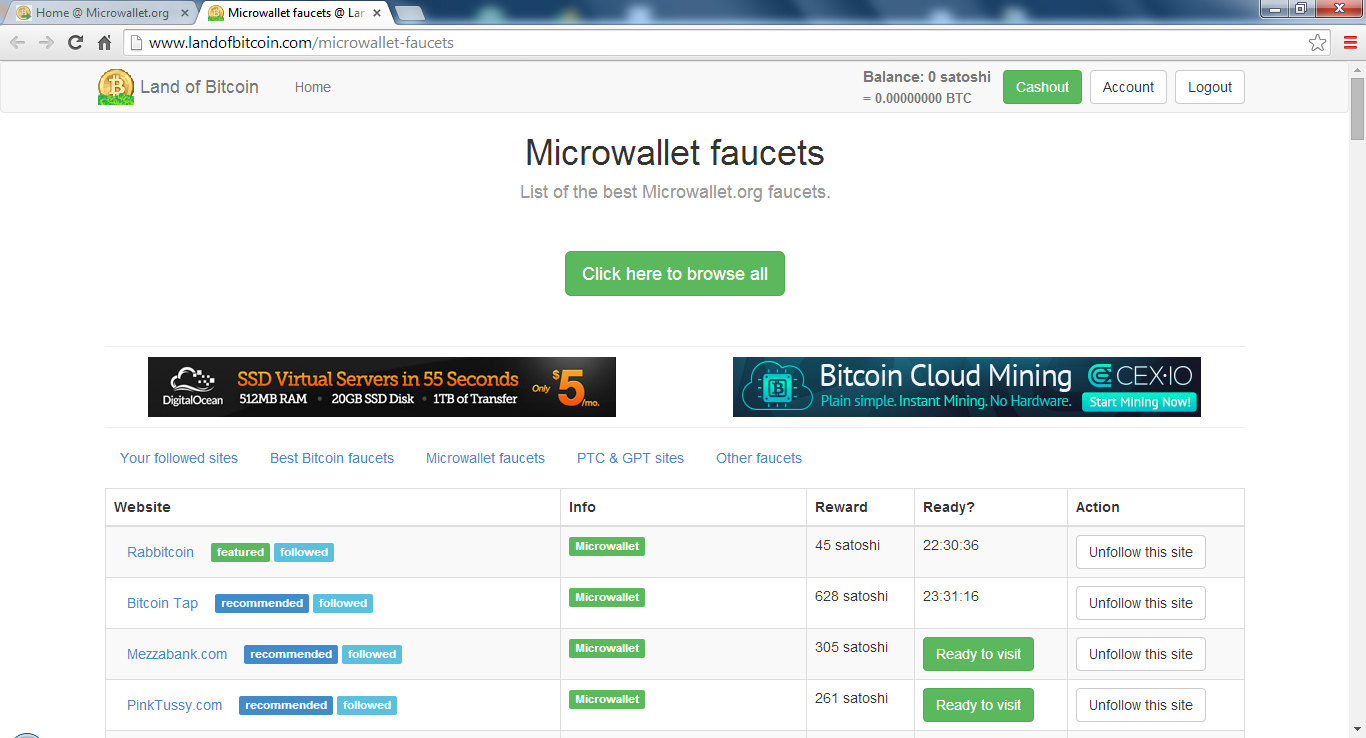Open the Account page
The height and width of the screenshot is (738, 1366).
tap(1128, 87)
